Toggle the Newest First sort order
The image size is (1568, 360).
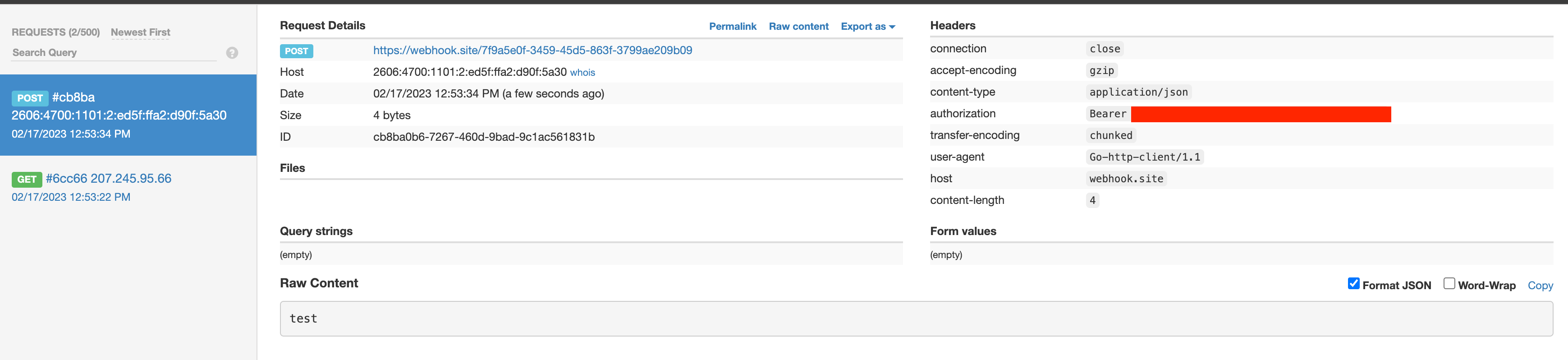(140, 32)
